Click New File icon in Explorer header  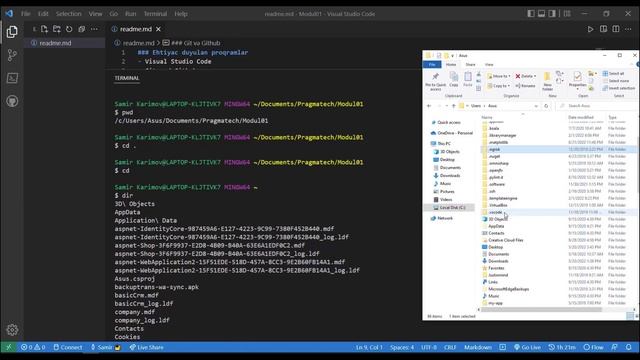[x=44, y=29]
